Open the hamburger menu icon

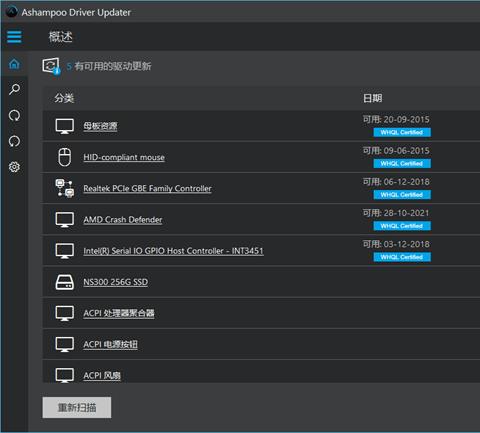[14, 36]
